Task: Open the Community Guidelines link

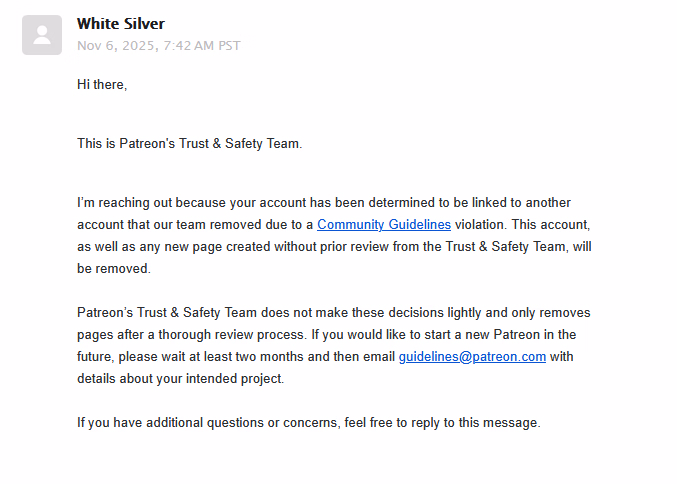Action: coord(384,225)
